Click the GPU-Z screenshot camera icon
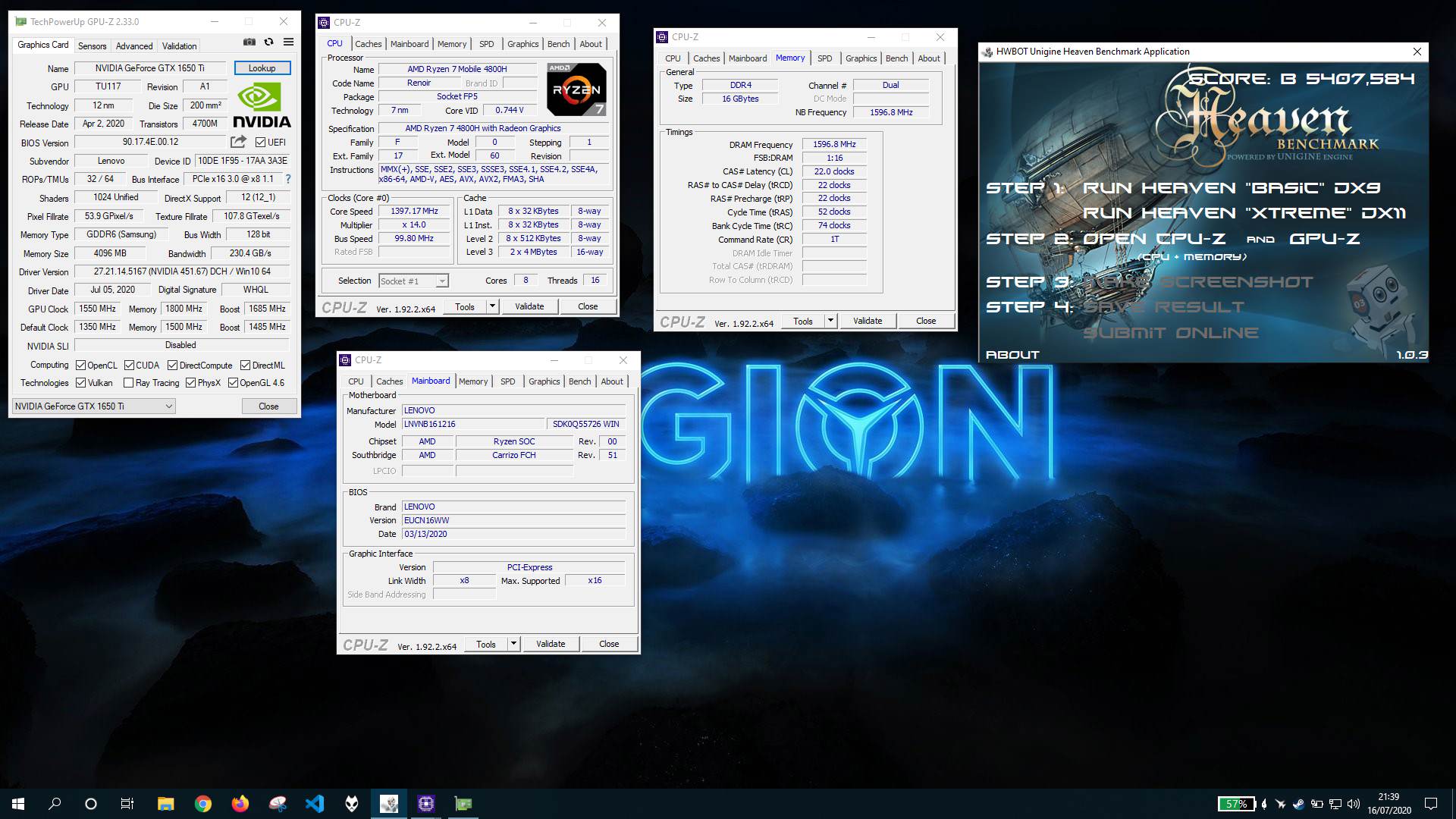1456x819 pixels. tap(249, 42)
